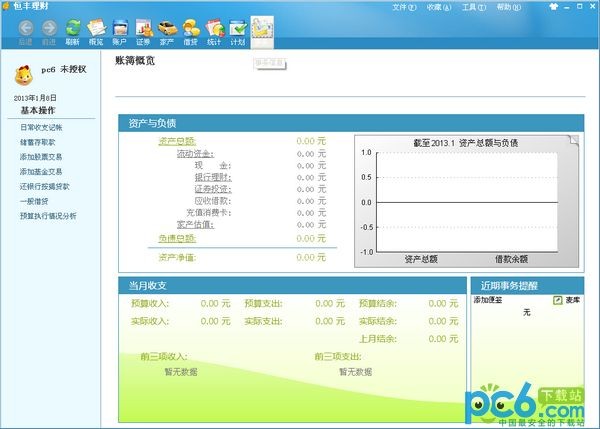The image size is (600, 429).
Task: Open 预算执行情况分析 in sidebar
Action: pos(48,216)
